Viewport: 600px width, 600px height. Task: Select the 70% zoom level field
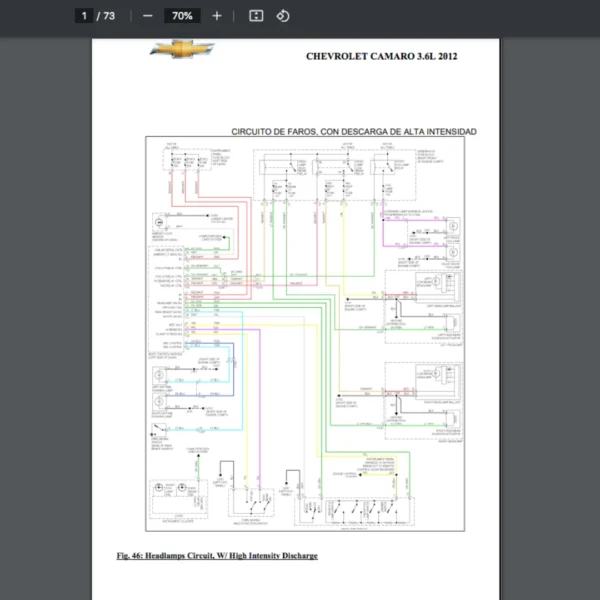coord(182,16)
